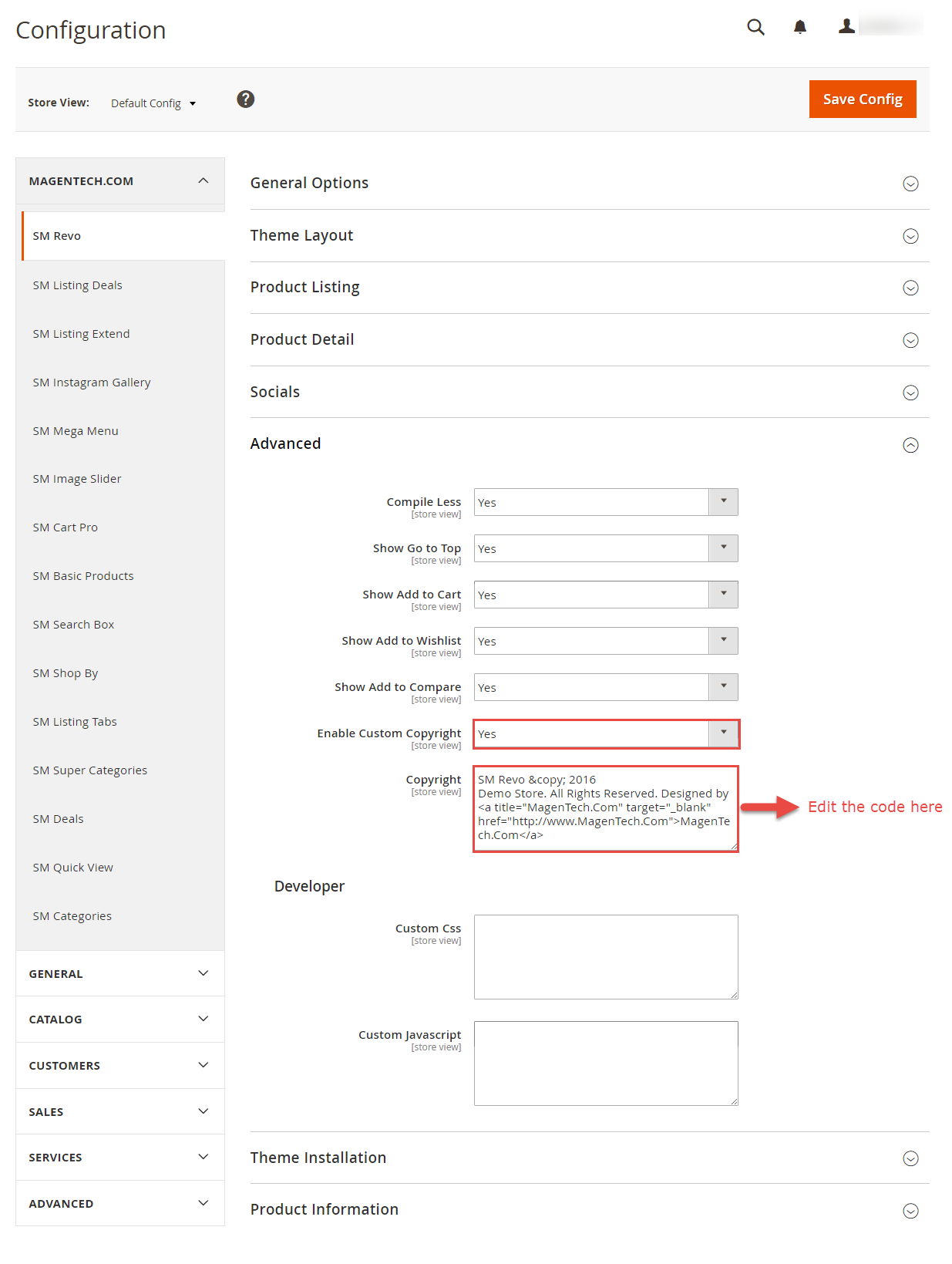Open the notifications bell
The image size is (952, 1264).
click(799, 28)
